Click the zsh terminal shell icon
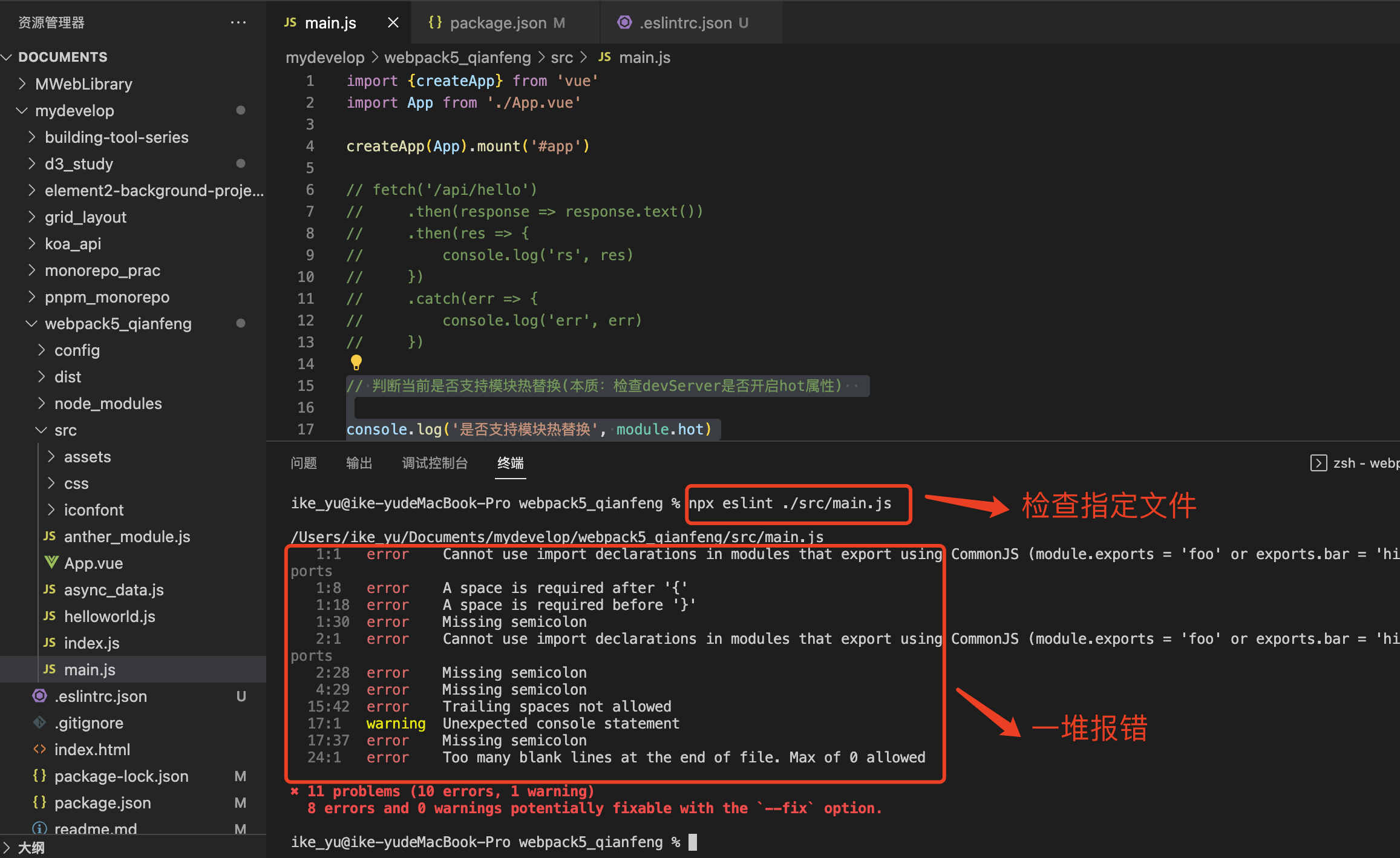 [1318, 463]
